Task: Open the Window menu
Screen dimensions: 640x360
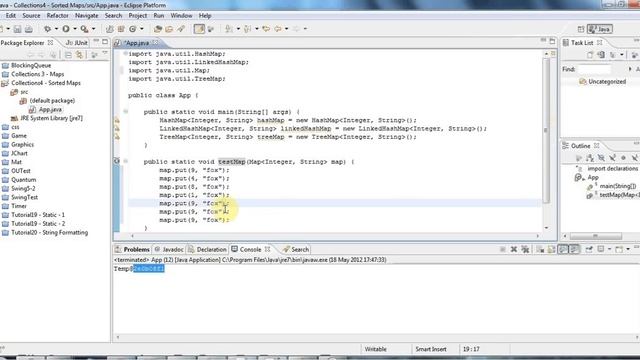Action: 181,16
